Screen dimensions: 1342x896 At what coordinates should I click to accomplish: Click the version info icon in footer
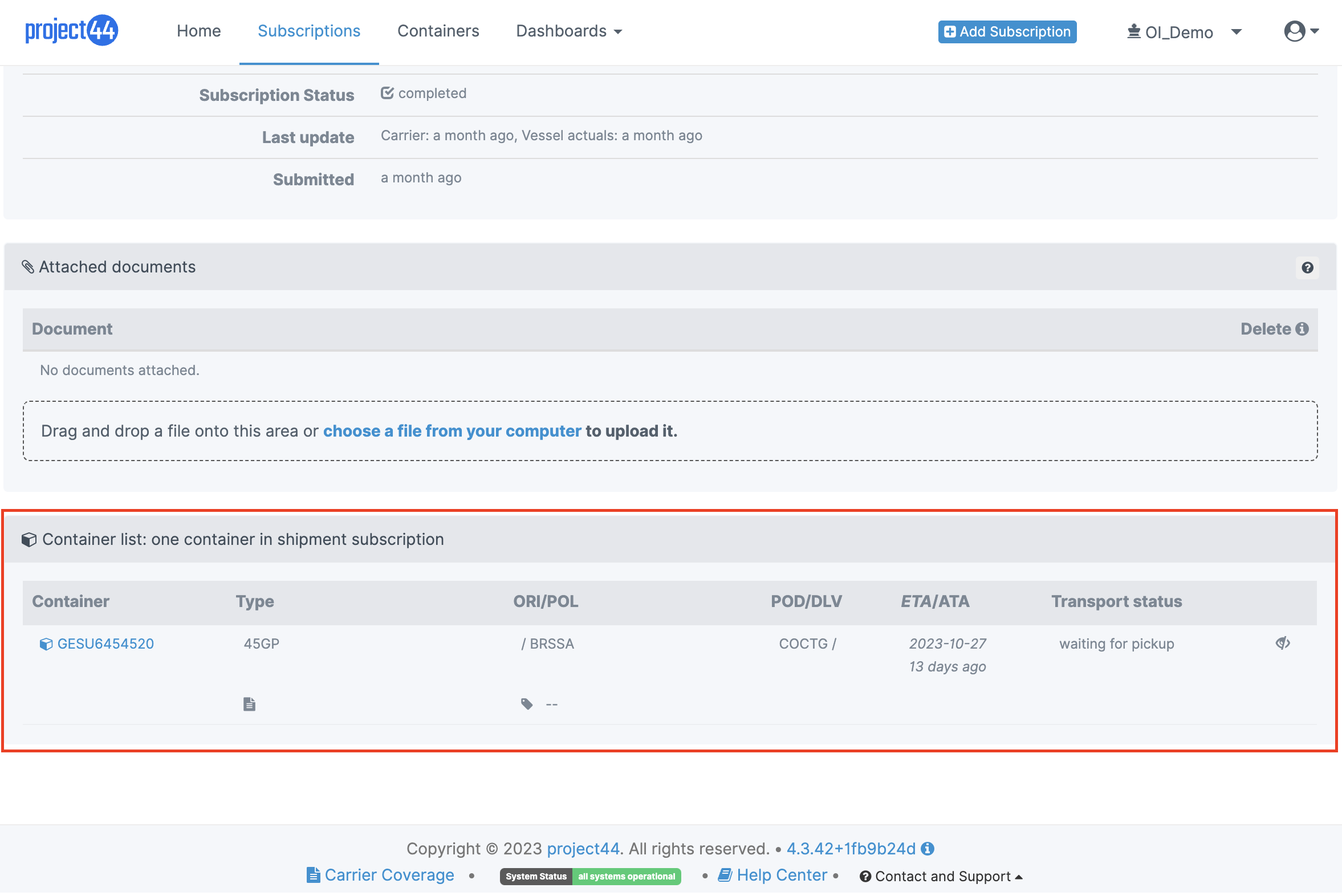click(x=927, y=849)
